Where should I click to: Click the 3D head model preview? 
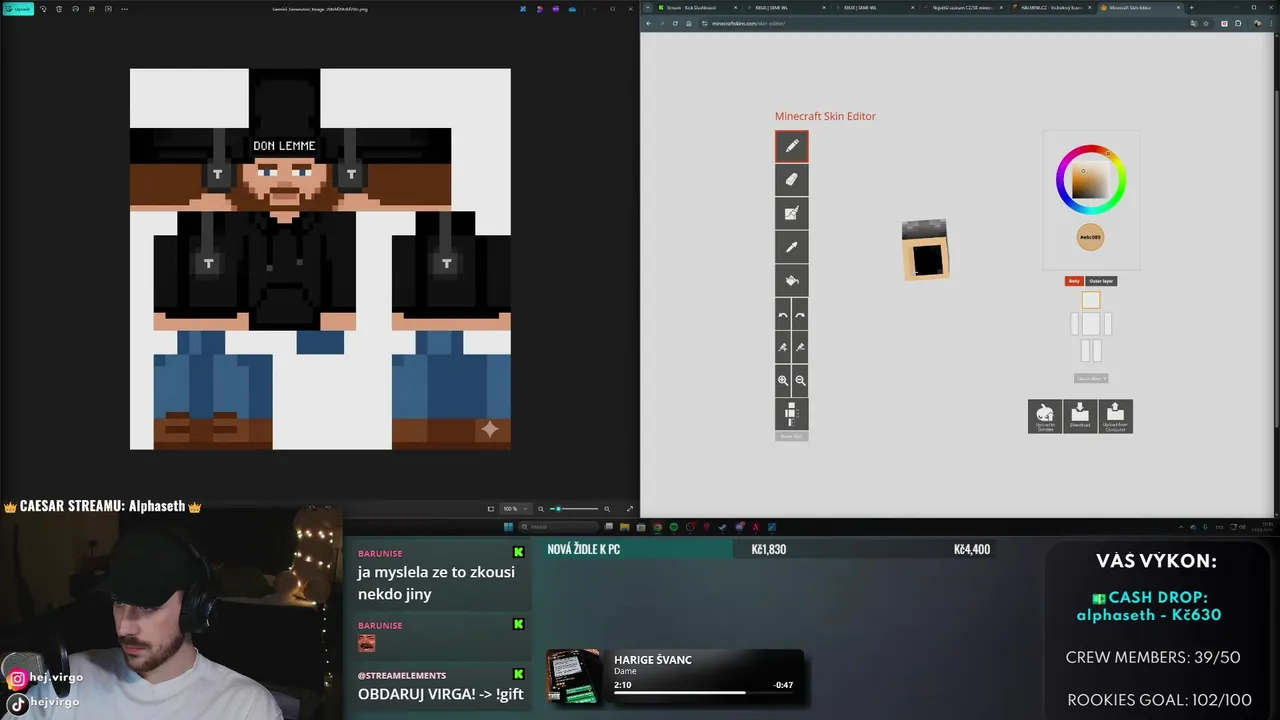pyautogui.click(x=925, y=249)
